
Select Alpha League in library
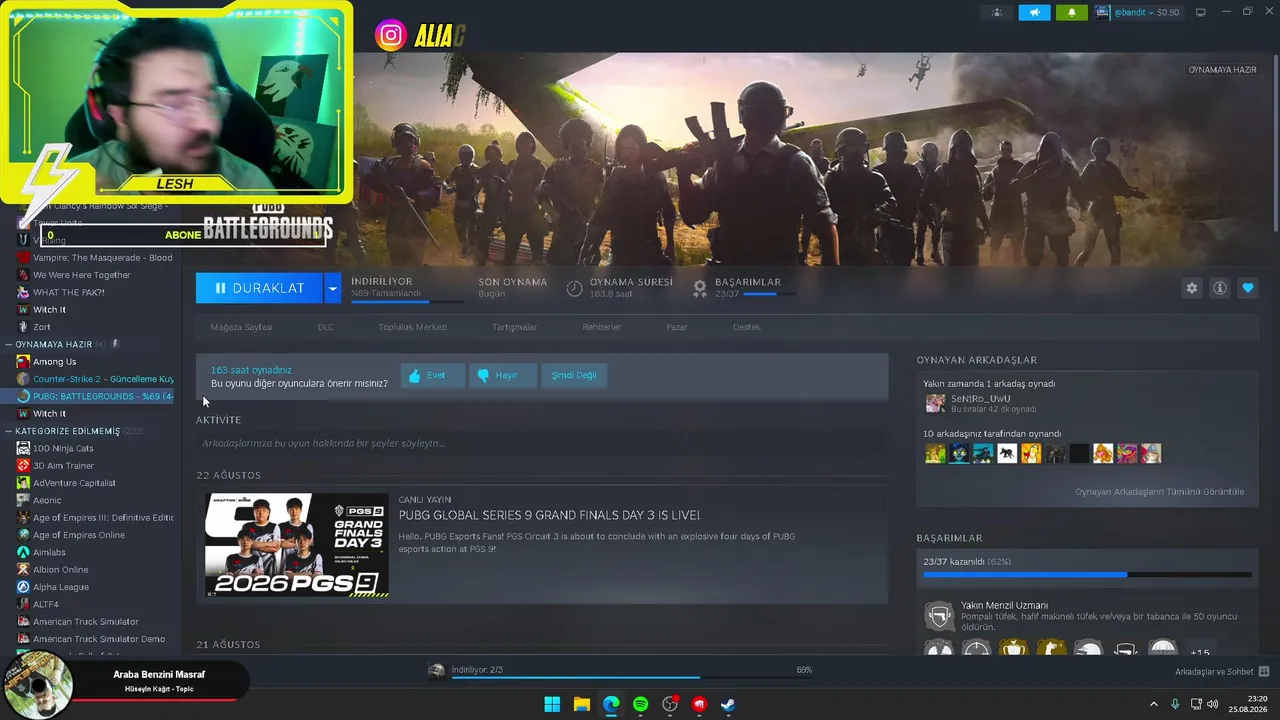coord(60,587)
